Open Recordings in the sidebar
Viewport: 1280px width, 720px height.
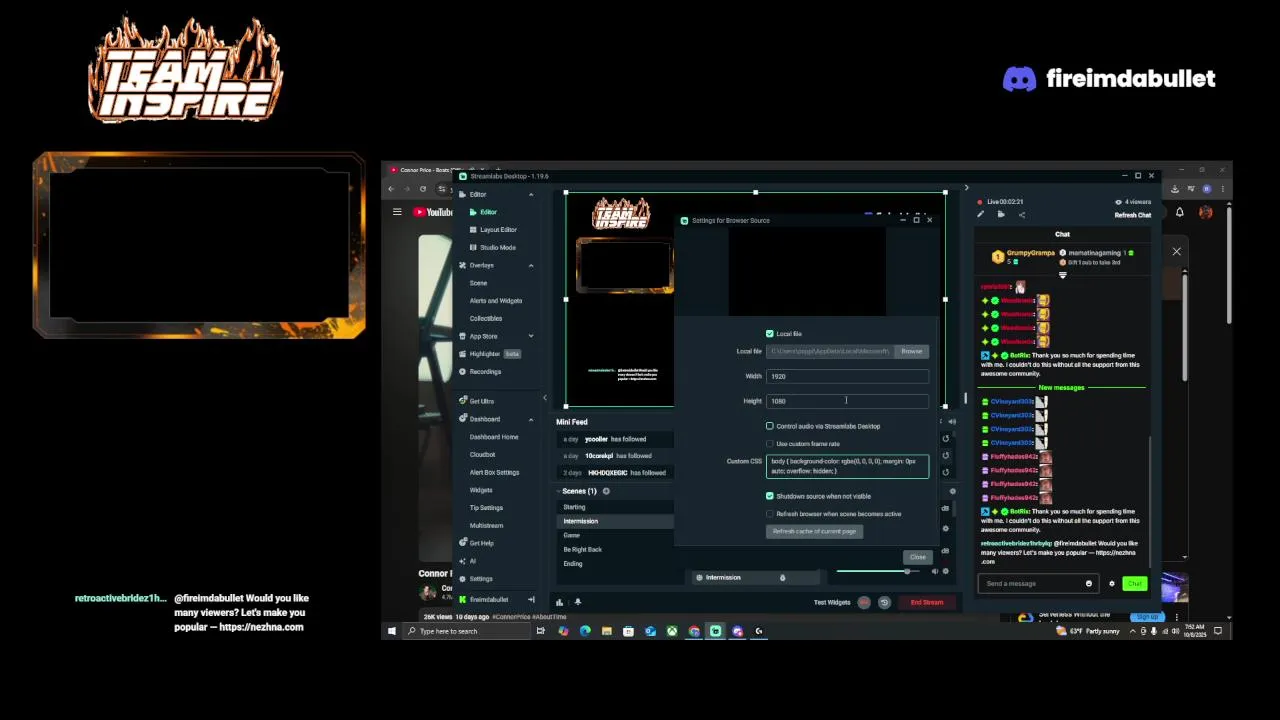pyautogui.click(x=485, y=372)
